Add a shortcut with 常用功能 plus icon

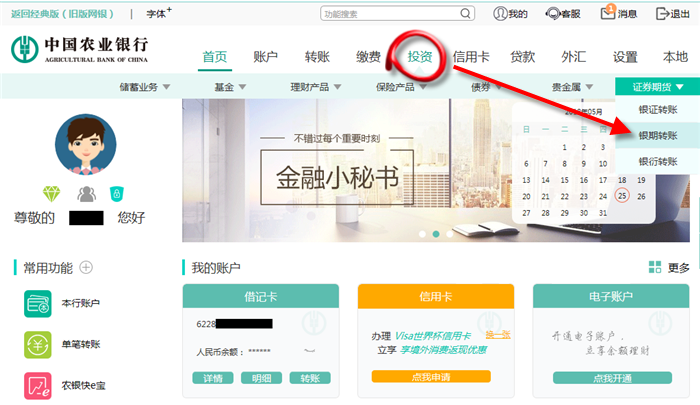(x=86, y=267)
